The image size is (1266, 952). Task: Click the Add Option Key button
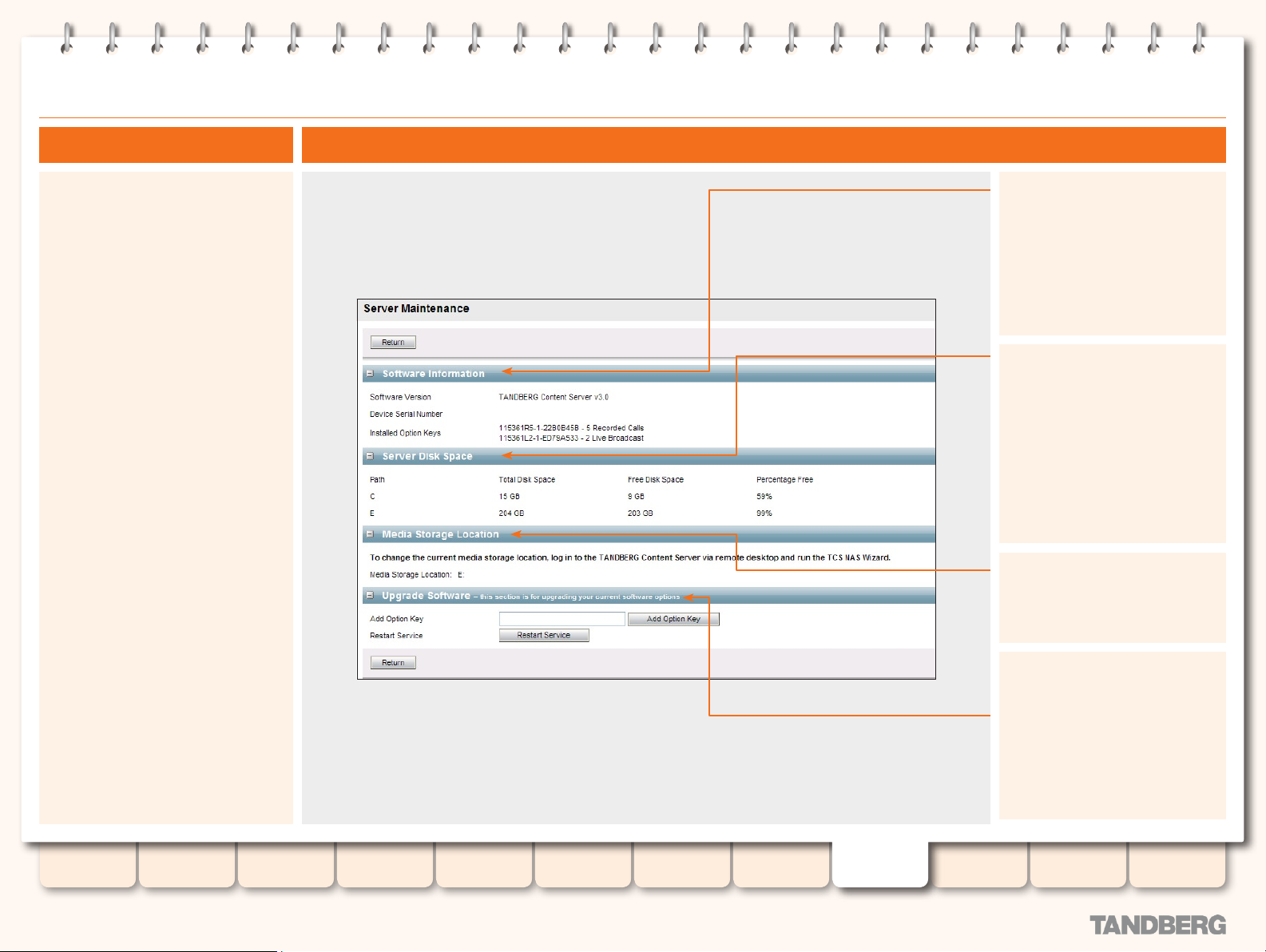pos(673,619)
